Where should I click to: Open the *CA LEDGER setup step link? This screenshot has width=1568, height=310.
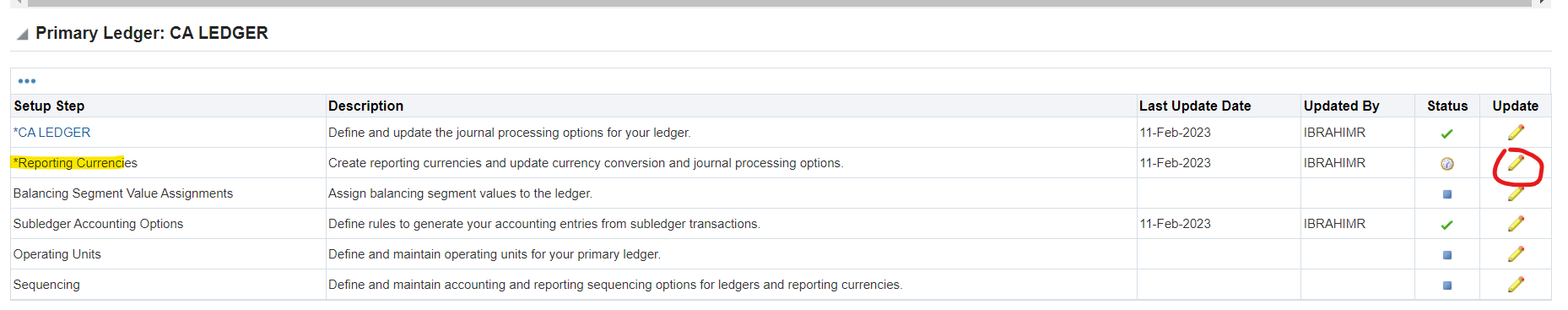click(x=51, y=133)
